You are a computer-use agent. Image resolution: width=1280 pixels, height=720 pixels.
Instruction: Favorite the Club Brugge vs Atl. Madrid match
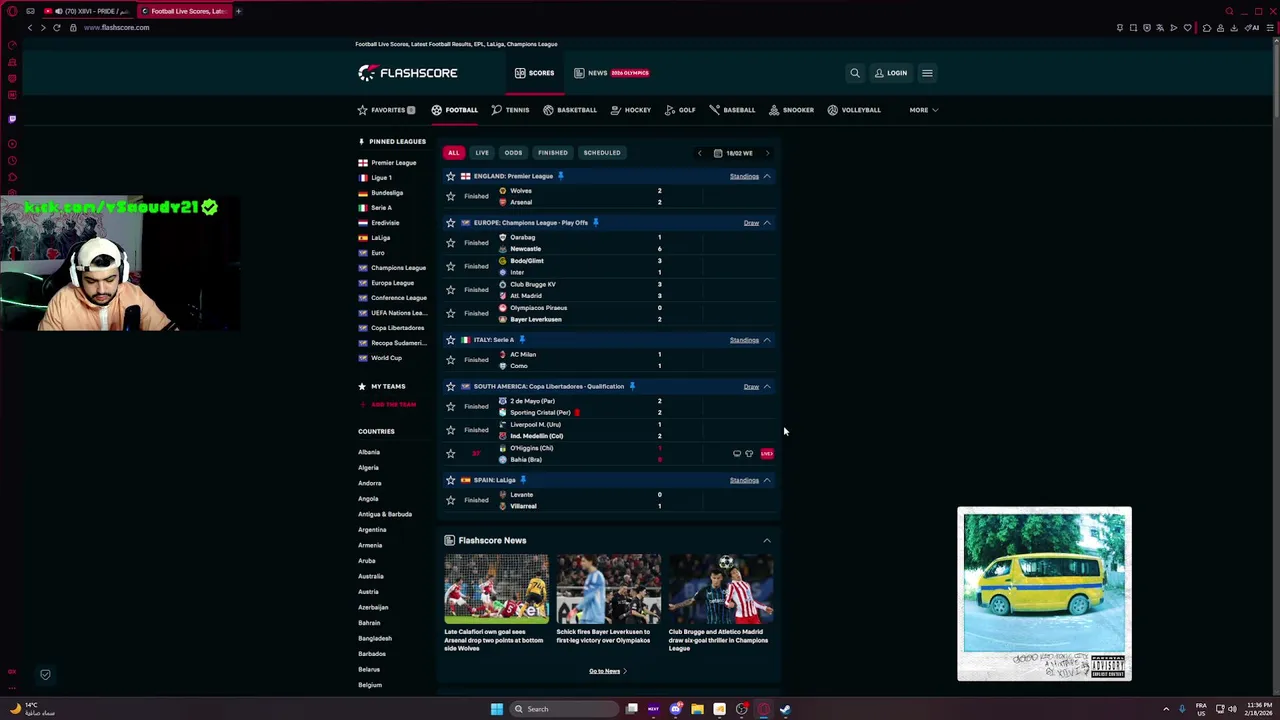click(450, 290)
